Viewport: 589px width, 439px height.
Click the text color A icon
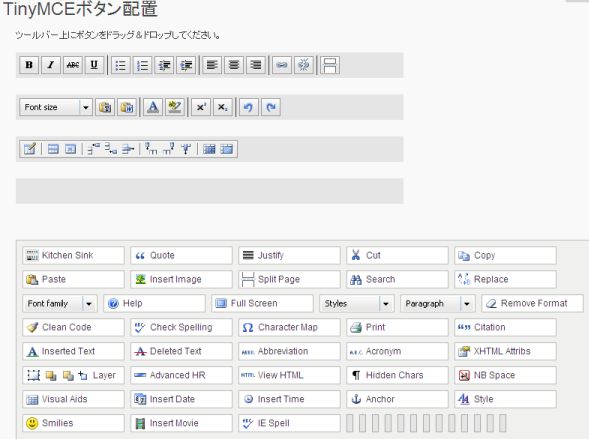coord(153,107)
